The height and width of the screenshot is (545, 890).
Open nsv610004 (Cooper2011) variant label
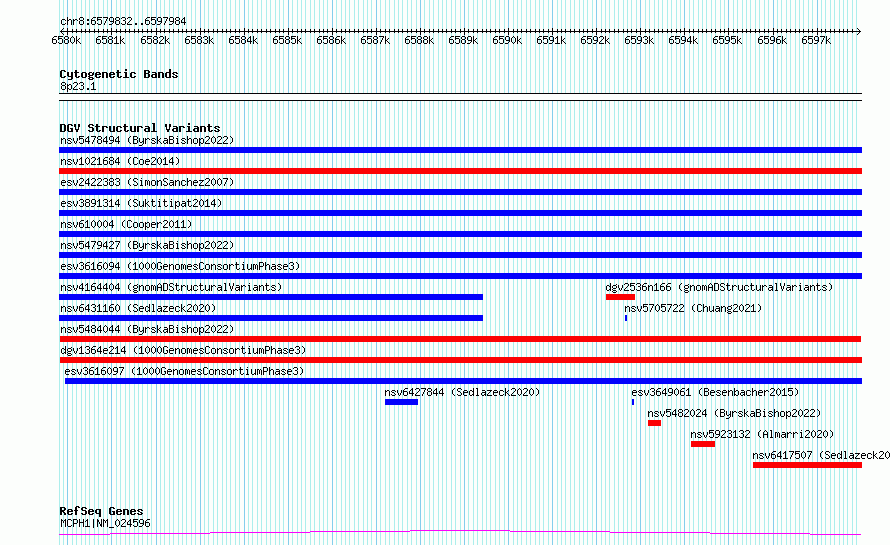pos(126,224)
